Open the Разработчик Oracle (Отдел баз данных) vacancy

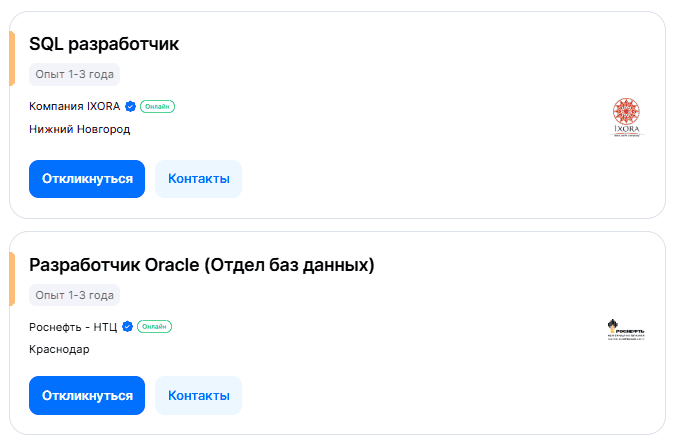[x=202, y=265]
